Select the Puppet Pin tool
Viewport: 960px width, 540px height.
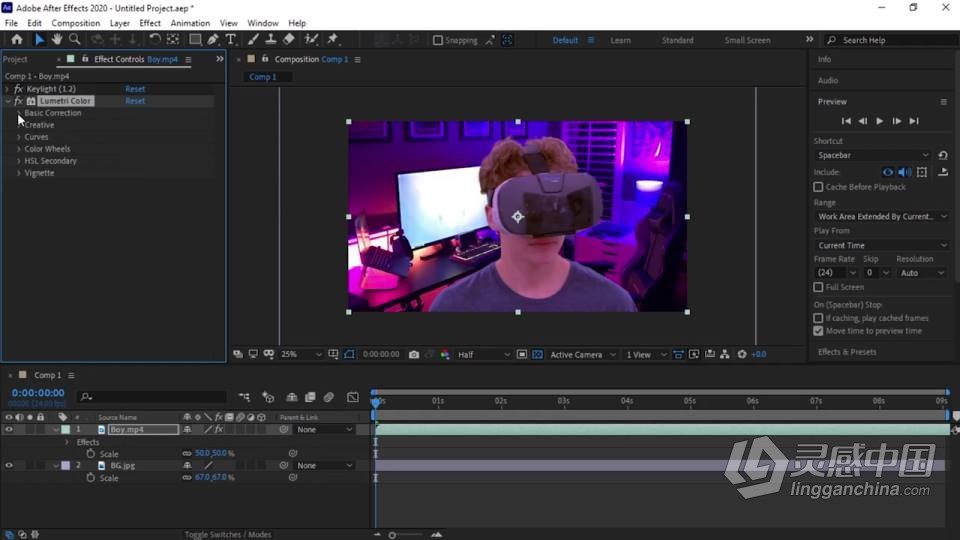coord(332,40)
